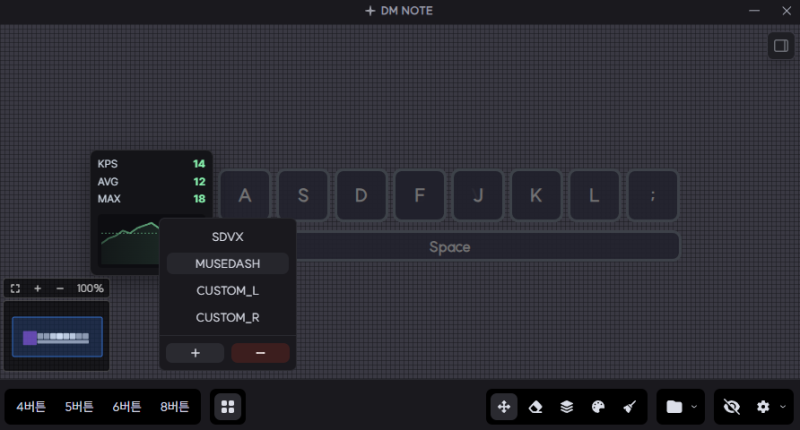The width and height of the screenshot is (800, 430).
Task: Open the layers tool
Action: [x=567, y=407]
